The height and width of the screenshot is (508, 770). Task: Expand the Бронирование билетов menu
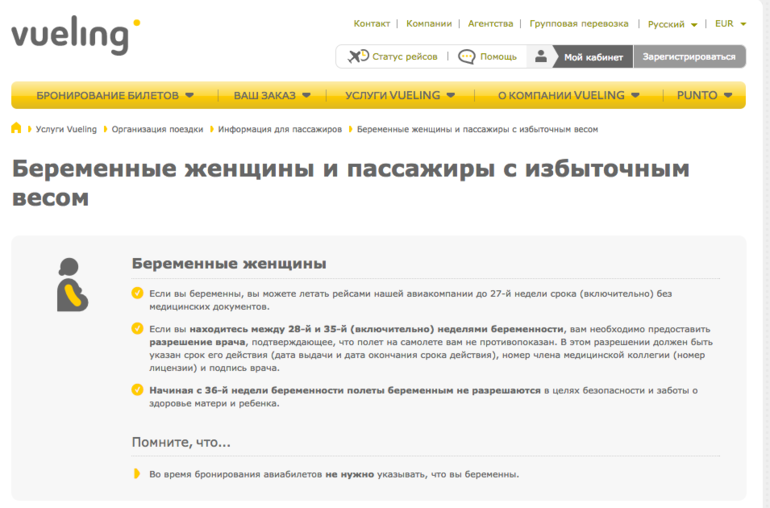[115, 96]
